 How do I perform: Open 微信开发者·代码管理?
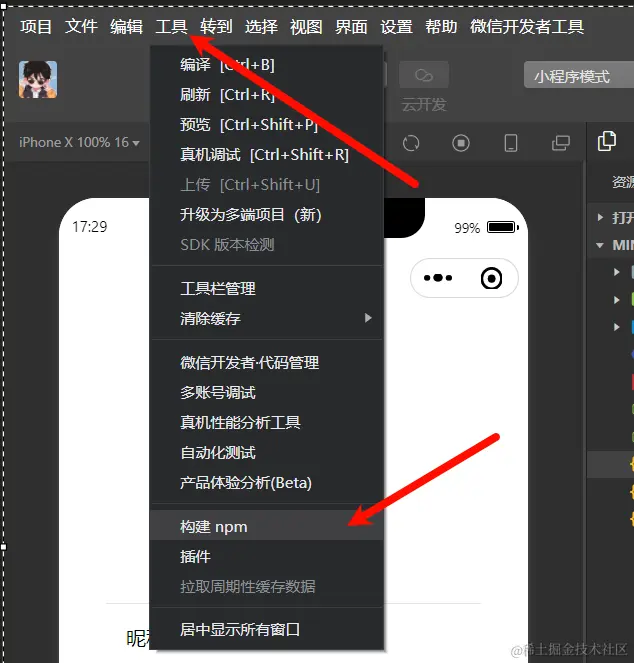266,363
